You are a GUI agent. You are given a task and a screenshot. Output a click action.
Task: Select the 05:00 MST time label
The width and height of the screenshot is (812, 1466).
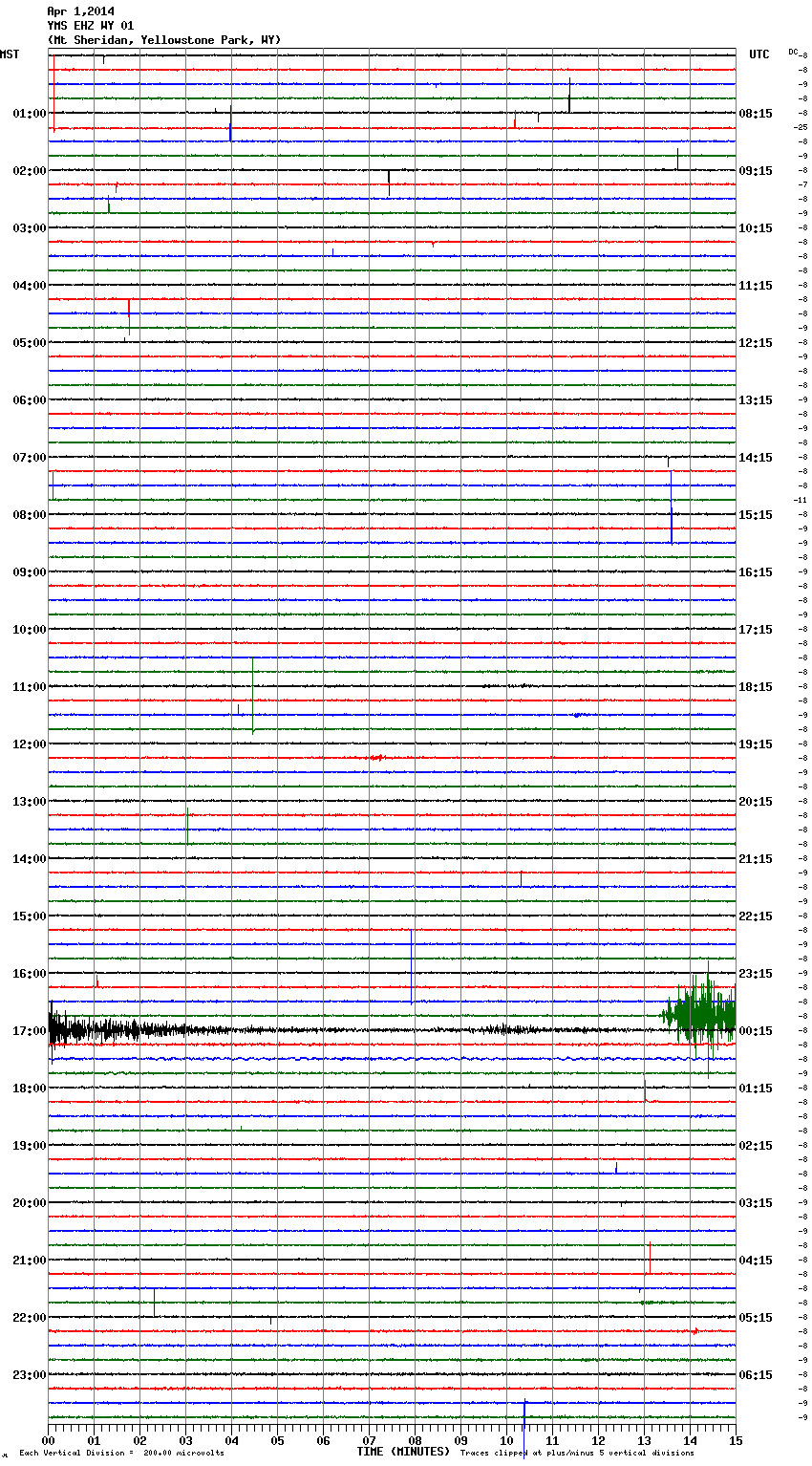(30, 343)
